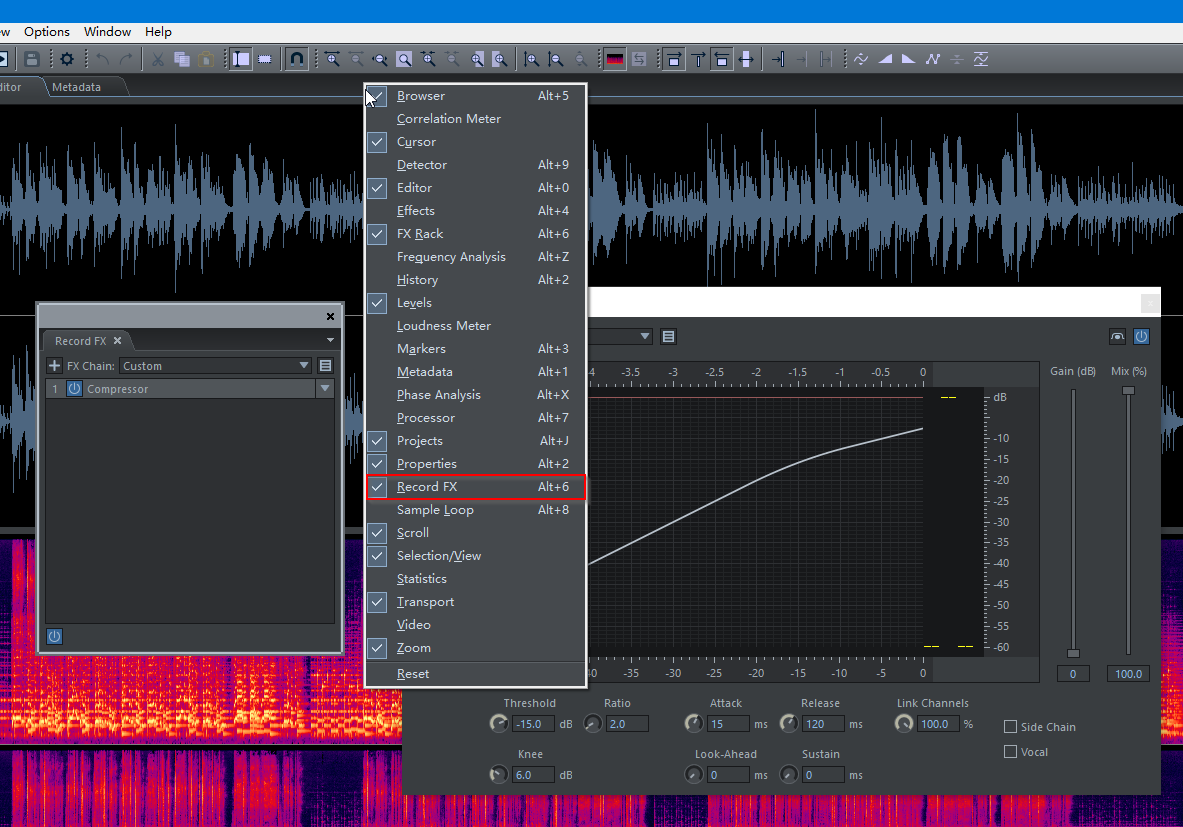The height and width of the screenshot is (827, 1183).
Task: Open the Record FX panel options arrow
Action: pyautogui.click(x=330, y=341)
